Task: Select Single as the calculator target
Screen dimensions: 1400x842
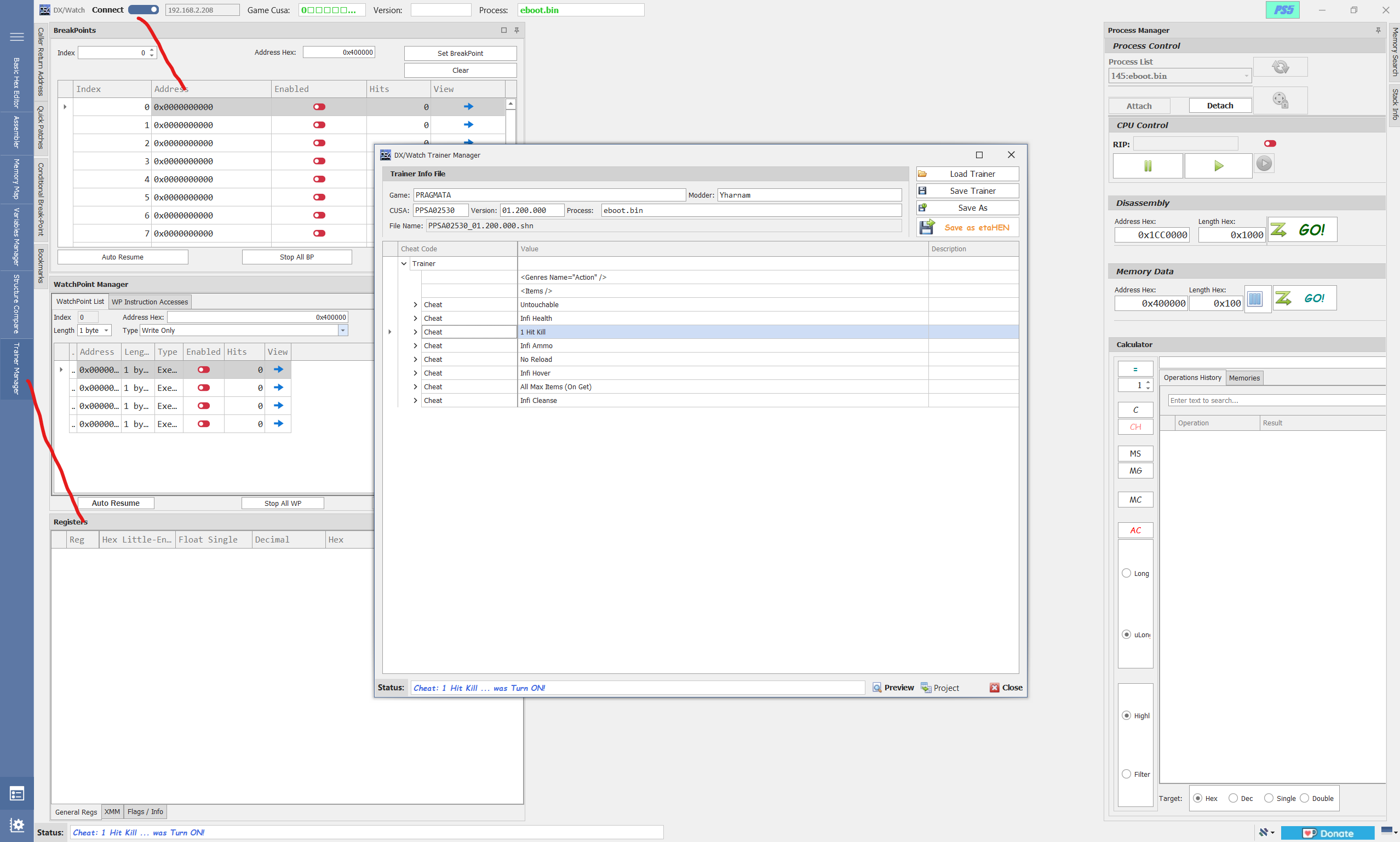Action: coord(1269,798)
